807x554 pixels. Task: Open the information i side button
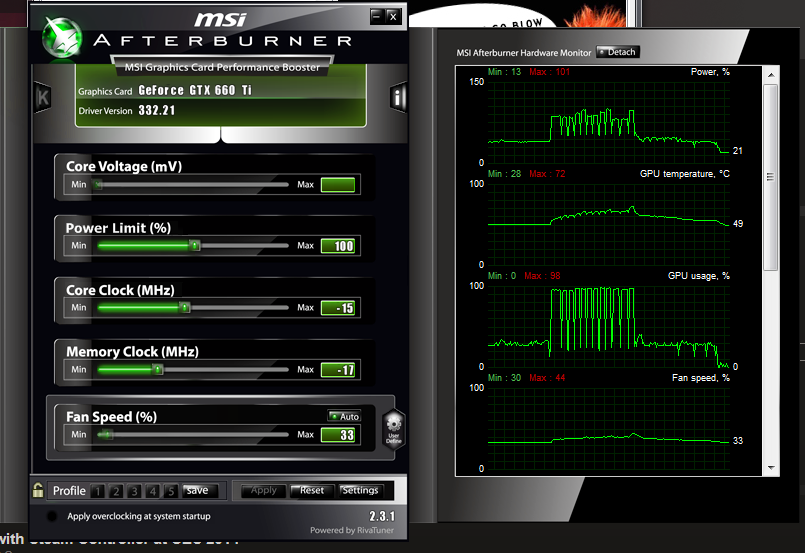click(398, 97)
